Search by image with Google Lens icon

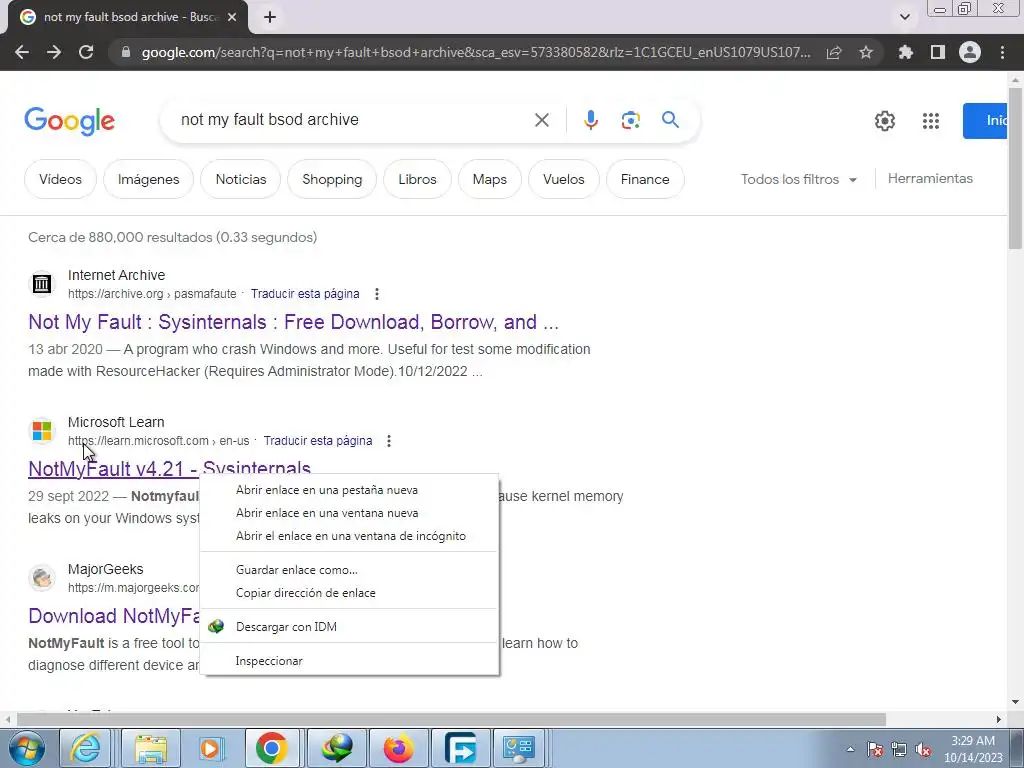click(630, 120)
